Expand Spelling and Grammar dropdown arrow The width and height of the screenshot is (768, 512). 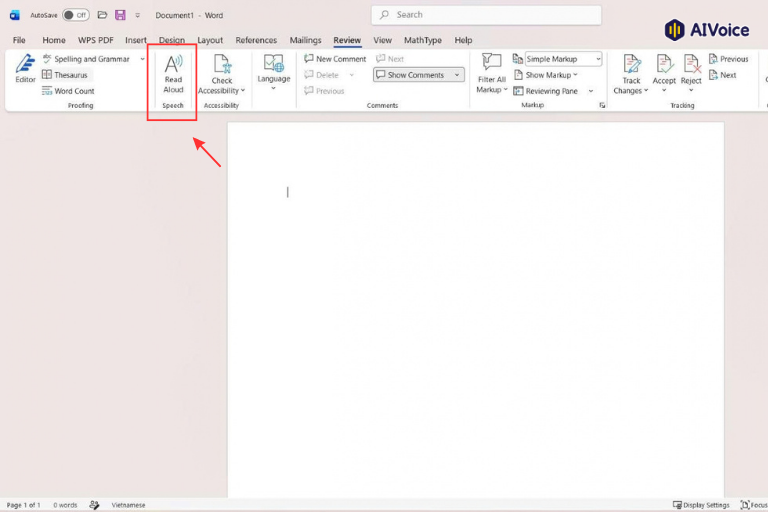(x=143, y=59)
